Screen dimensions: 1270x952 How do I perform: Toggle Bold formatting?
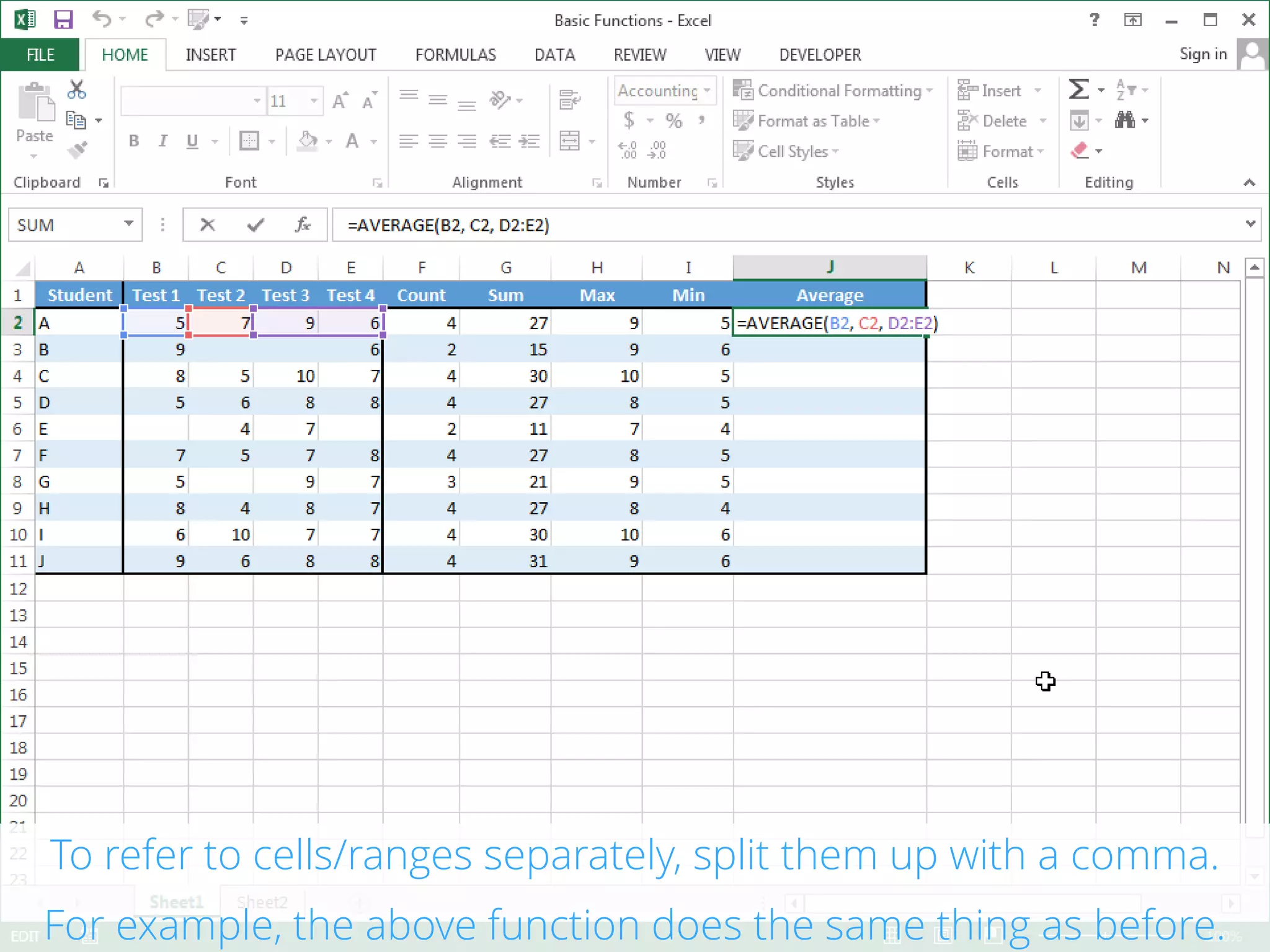[x=133, y=141]
